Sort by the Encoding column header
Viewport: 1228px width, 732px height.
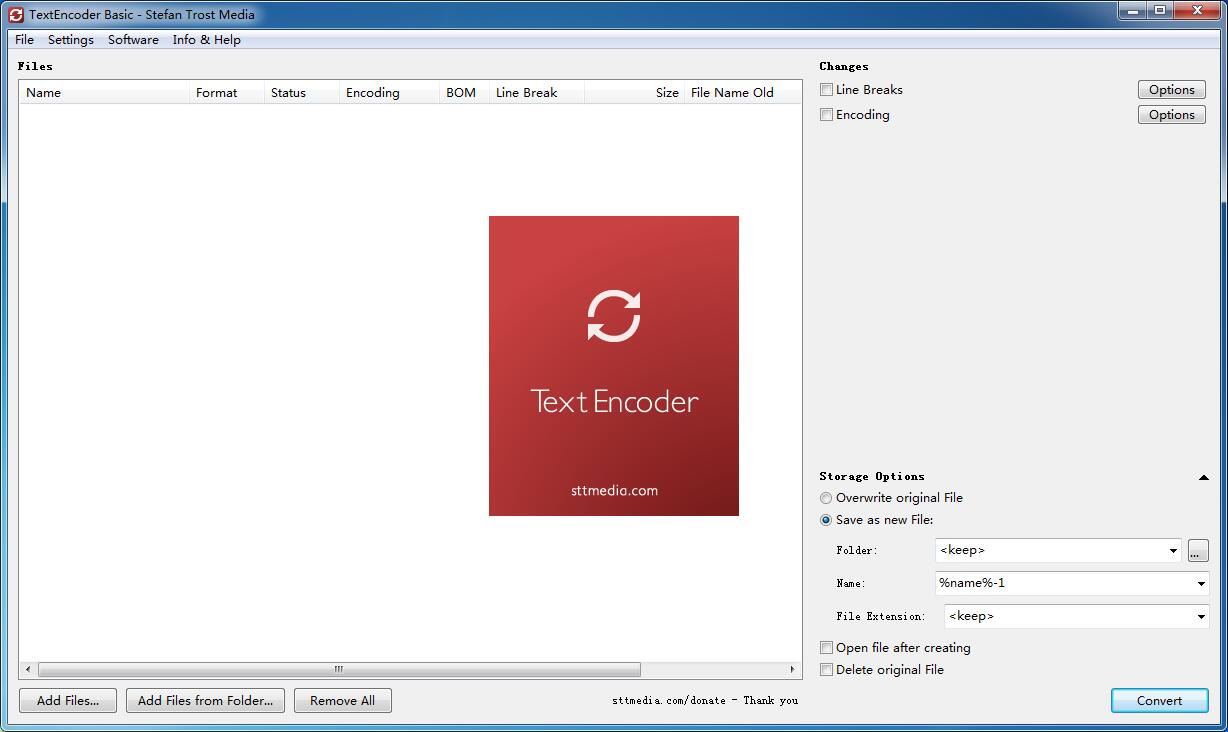point(390,93)
